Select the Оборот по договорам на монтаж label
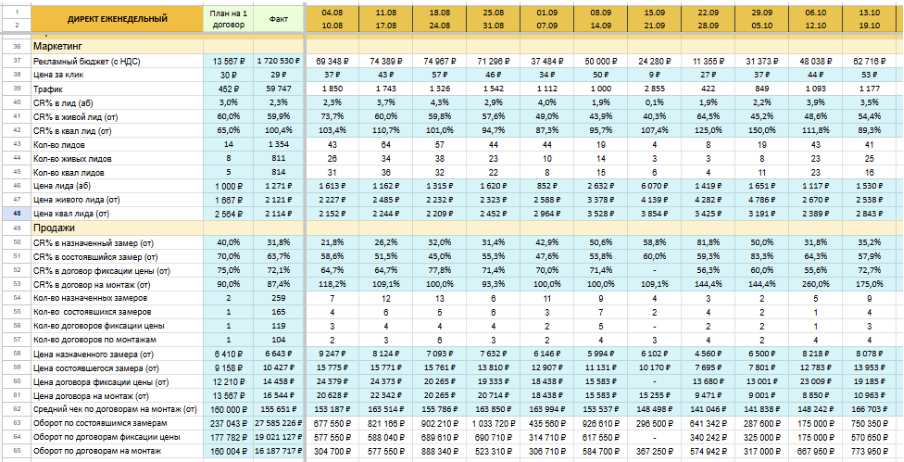This screenshot has width=904, height=462. (95, 451)
